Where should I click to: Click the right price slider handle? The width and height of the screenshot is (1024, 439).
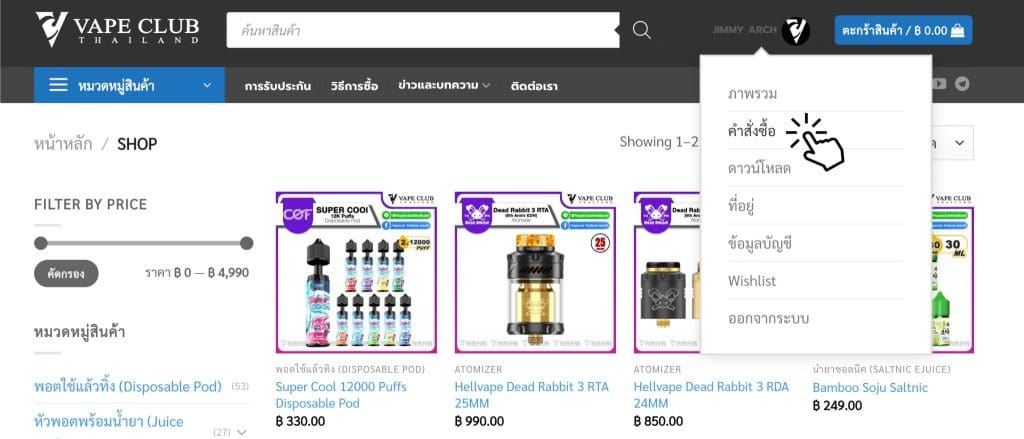click(246, 244)
